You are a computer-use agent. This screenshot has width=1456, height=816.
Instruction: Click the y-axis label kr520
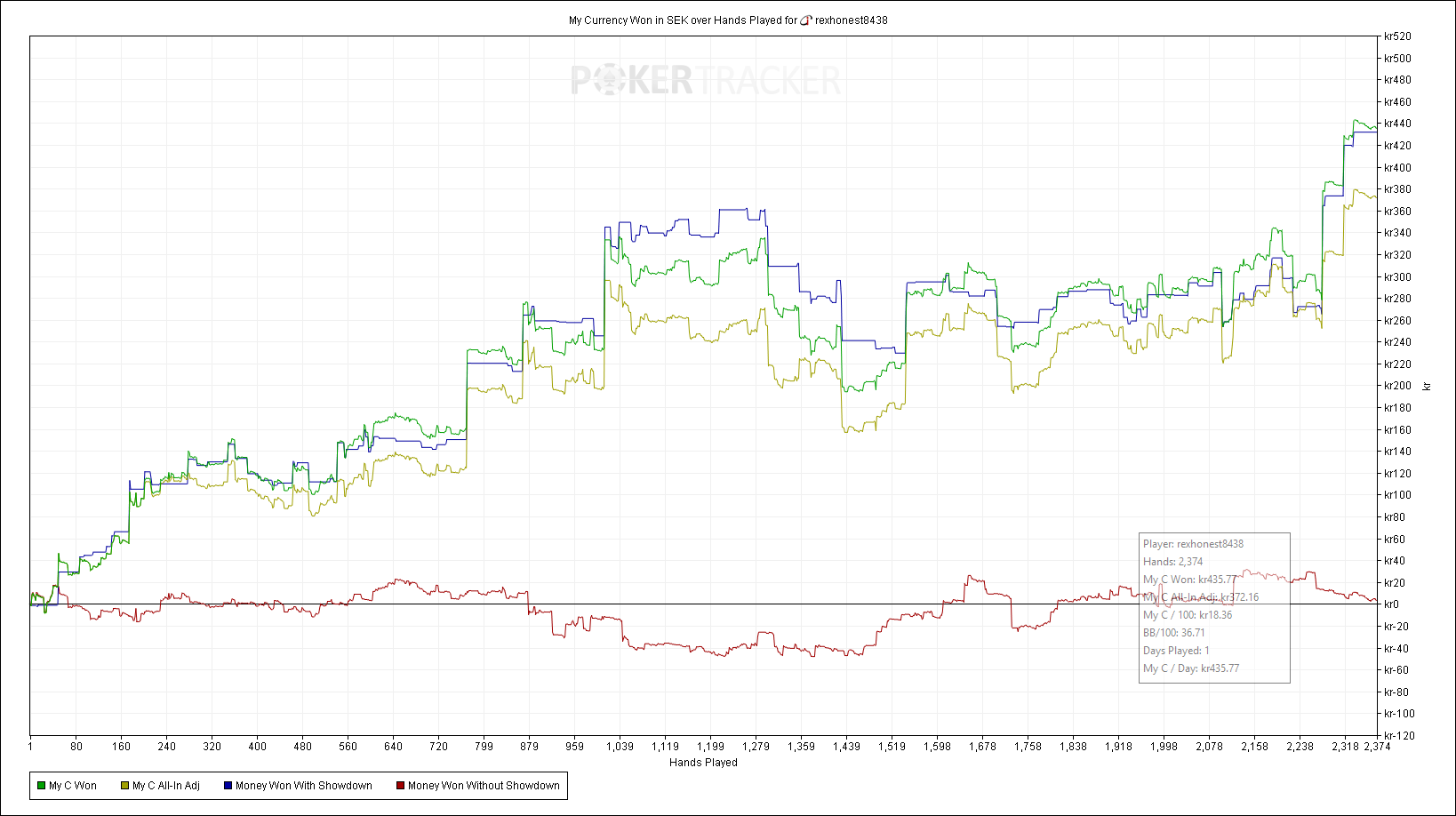coord(1397,36)
